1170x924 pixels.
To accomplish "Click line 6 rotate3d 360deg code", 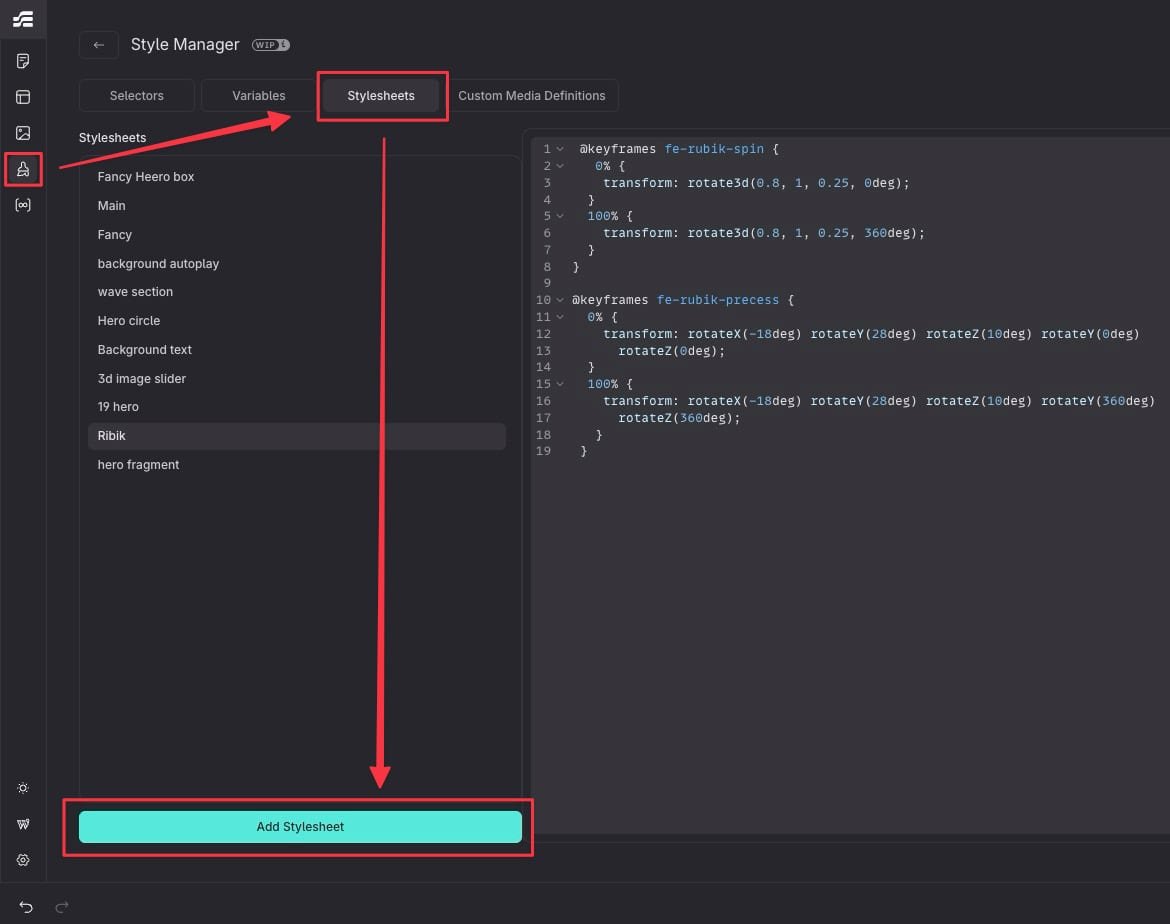I will click(x=763, y=233).
